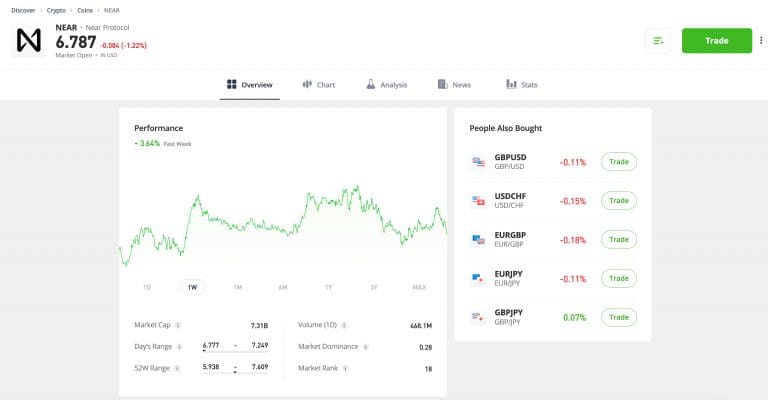This screenshot has height=400, width=768.
Task: Trade EURGBP from People Also Bought
Action: tap(619, 240)
